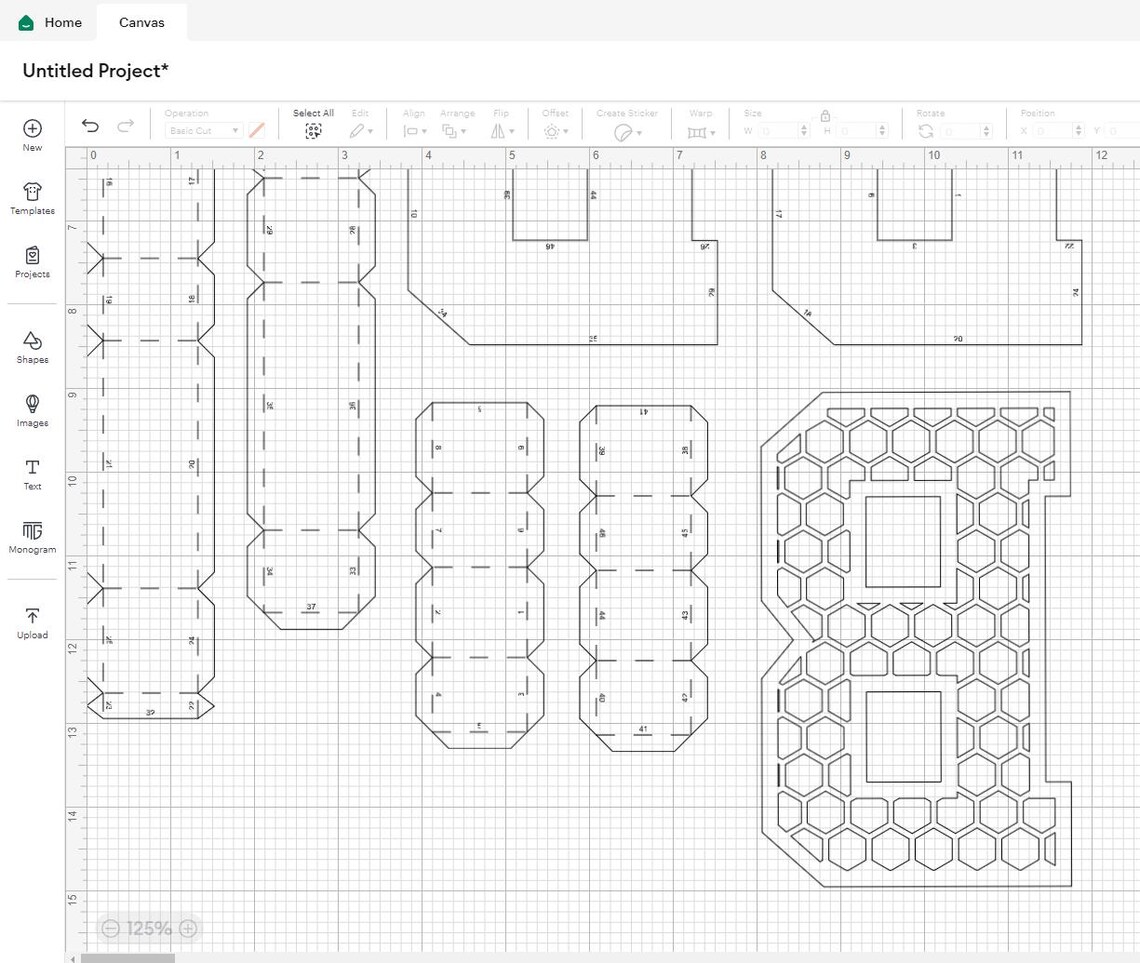
Task: Click the operation color swatch
Action: (x=257, y=131)
